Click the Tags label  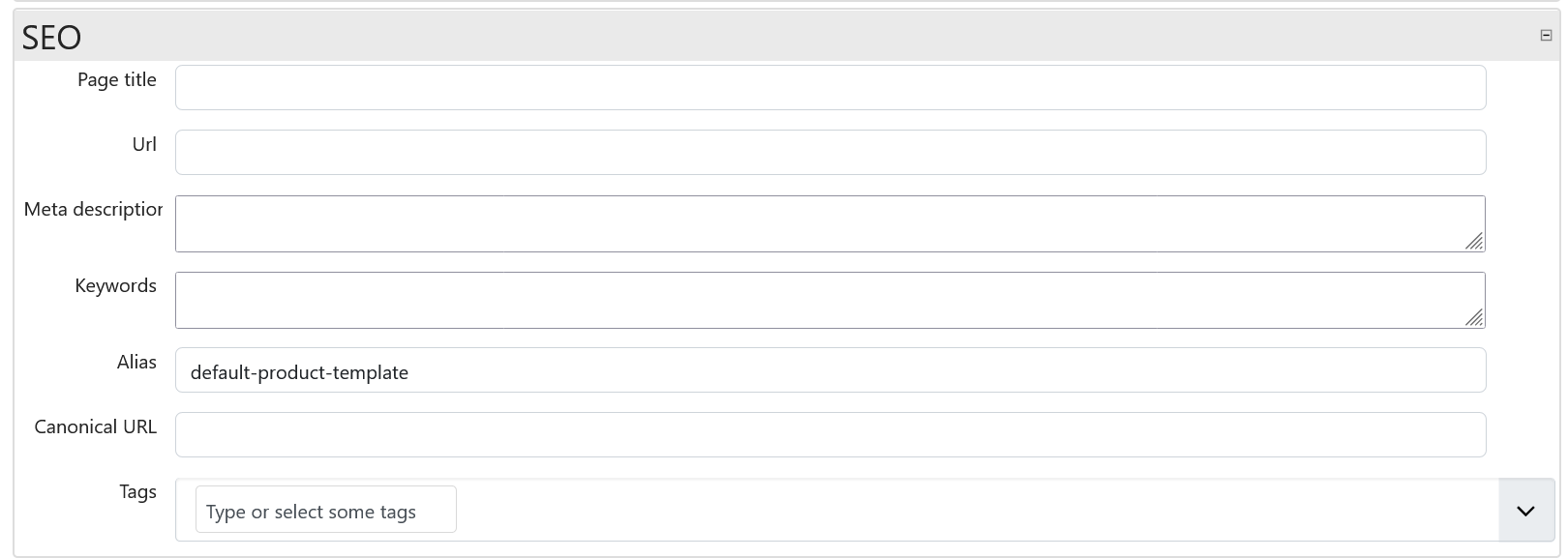137,492
